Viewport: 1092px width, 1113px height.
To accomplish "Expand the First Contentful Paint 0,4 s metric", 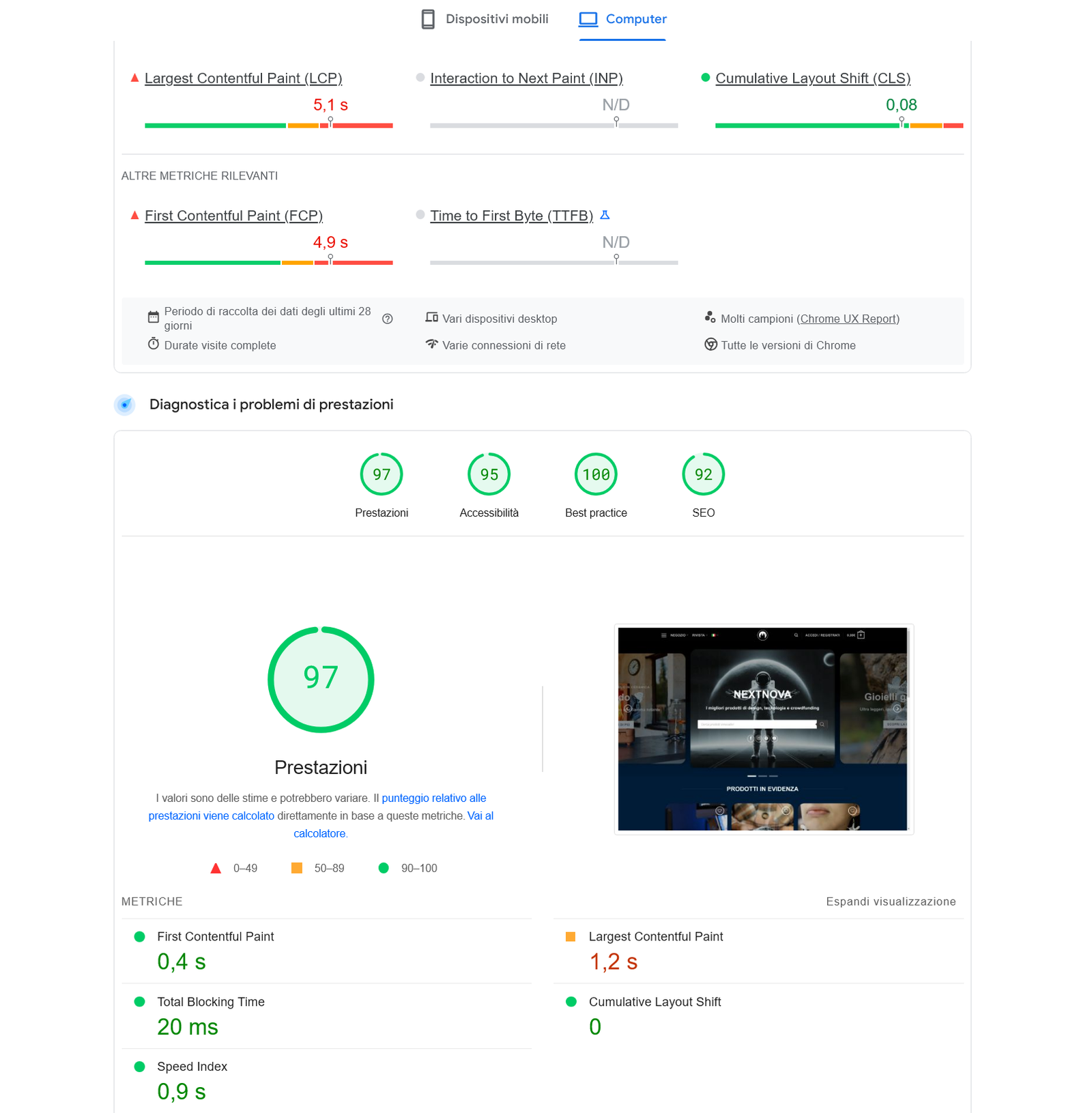I will [326, 951].
